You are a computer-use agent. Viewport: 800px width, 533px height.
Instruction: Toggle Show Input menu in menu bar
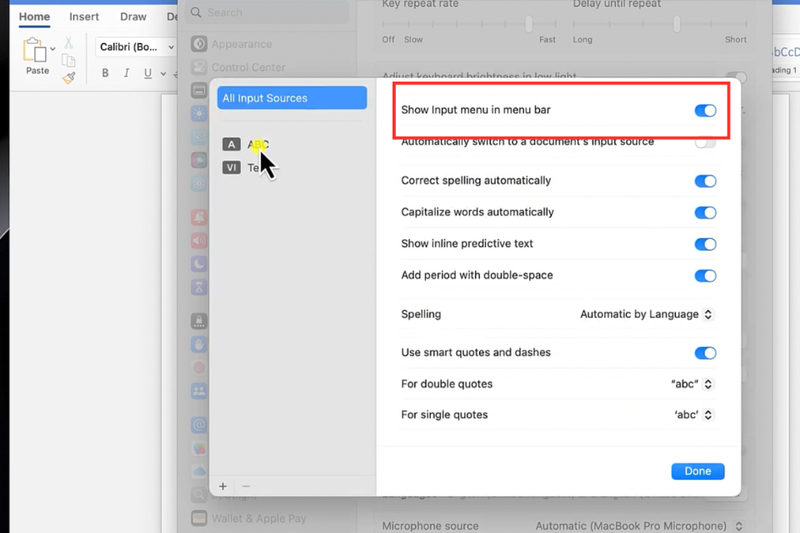pyautogui.click(x=705, y=110)
